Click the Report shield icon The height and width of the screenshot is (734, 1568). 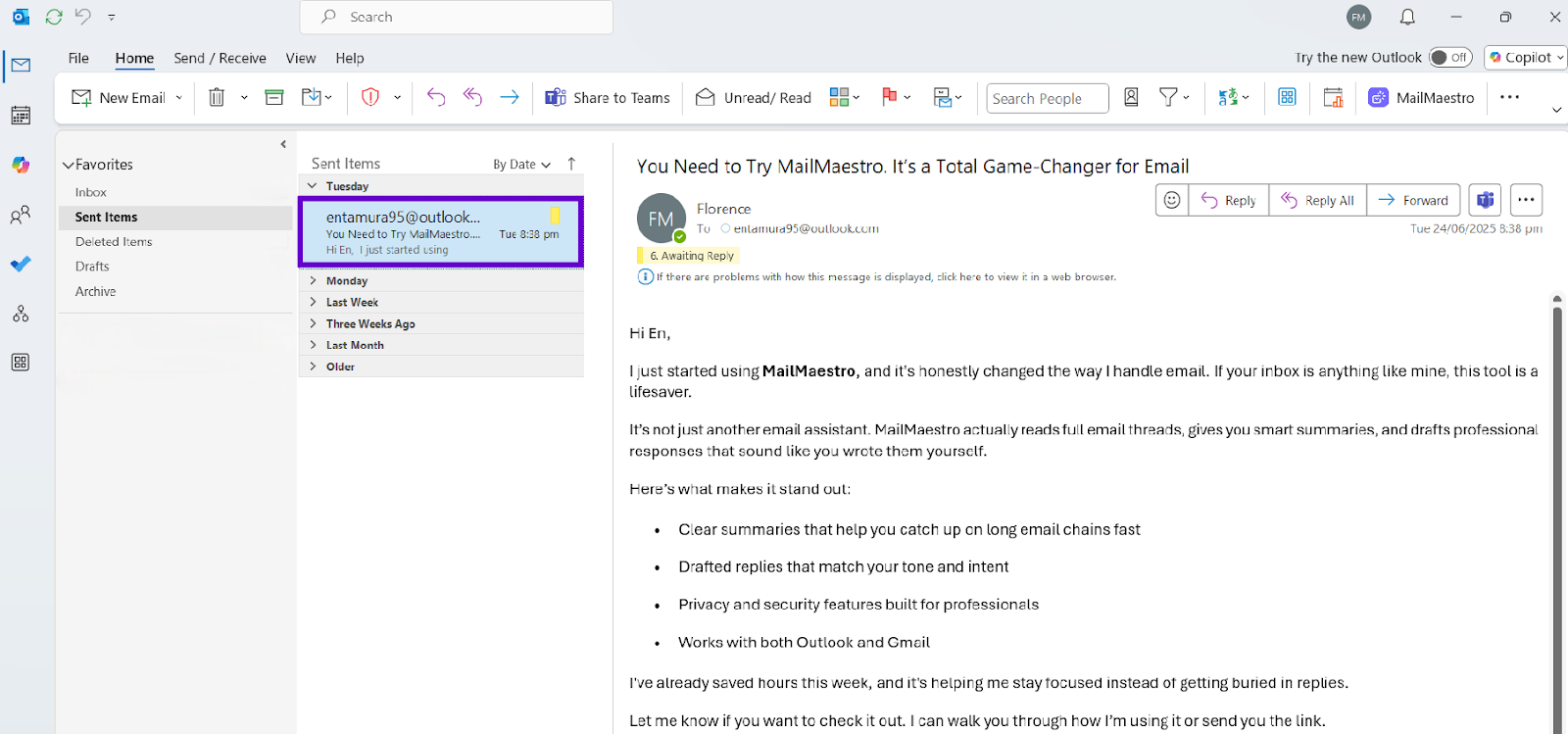pos(370,97)
